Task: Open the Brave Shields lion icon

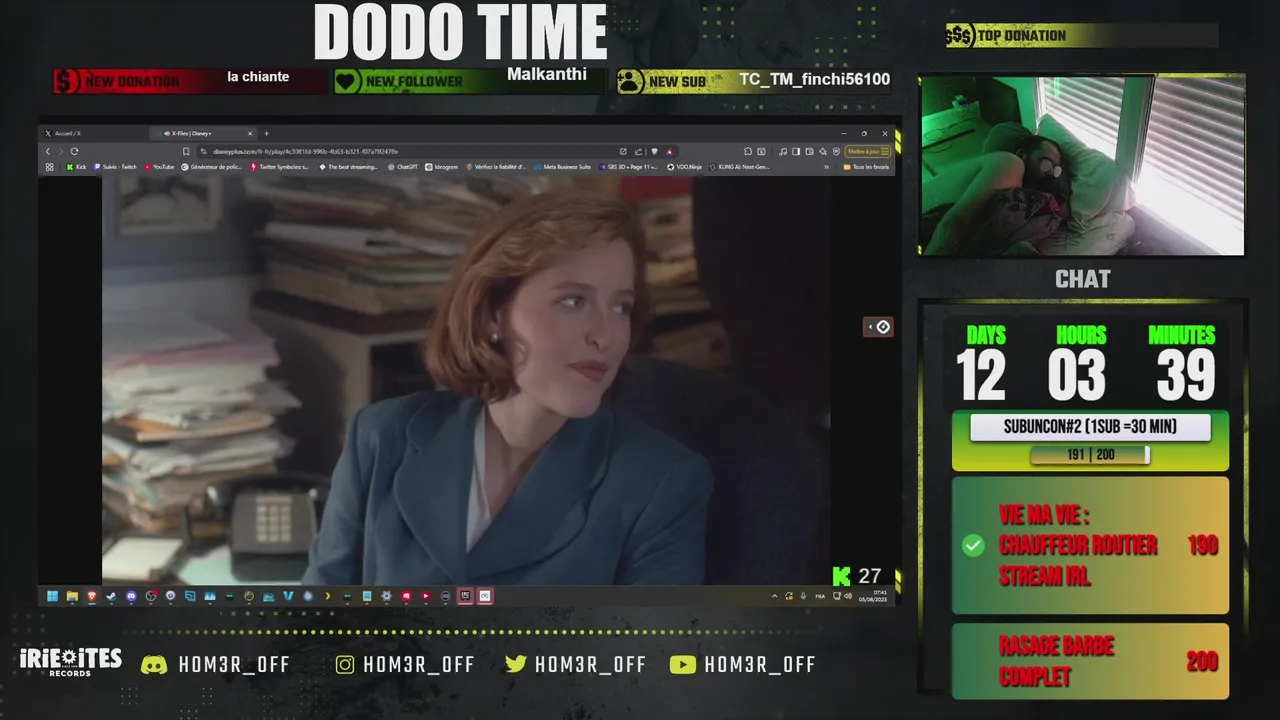Action: tap(654, 151)
